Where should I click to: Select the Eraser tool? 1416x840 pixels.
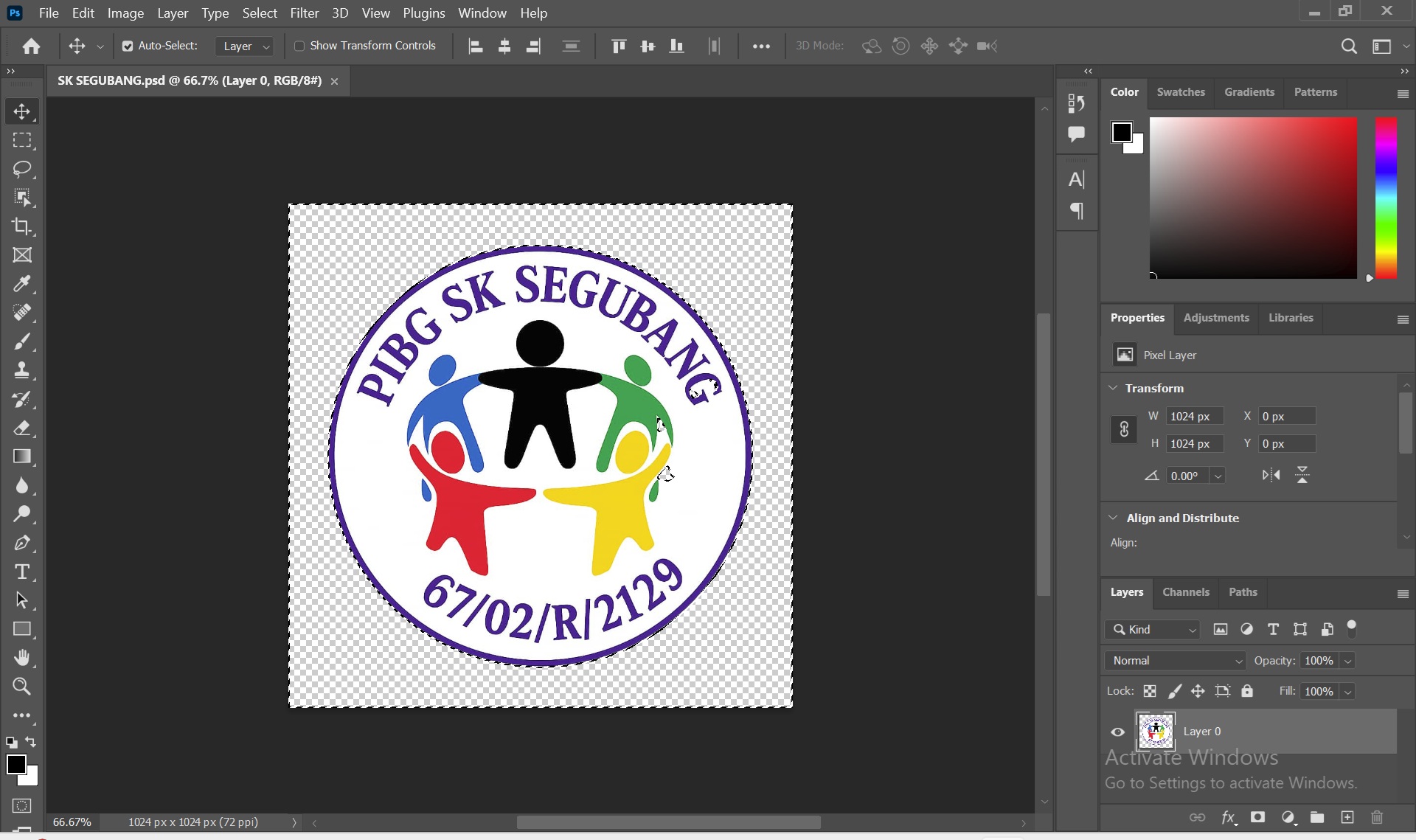coord(22,428)
